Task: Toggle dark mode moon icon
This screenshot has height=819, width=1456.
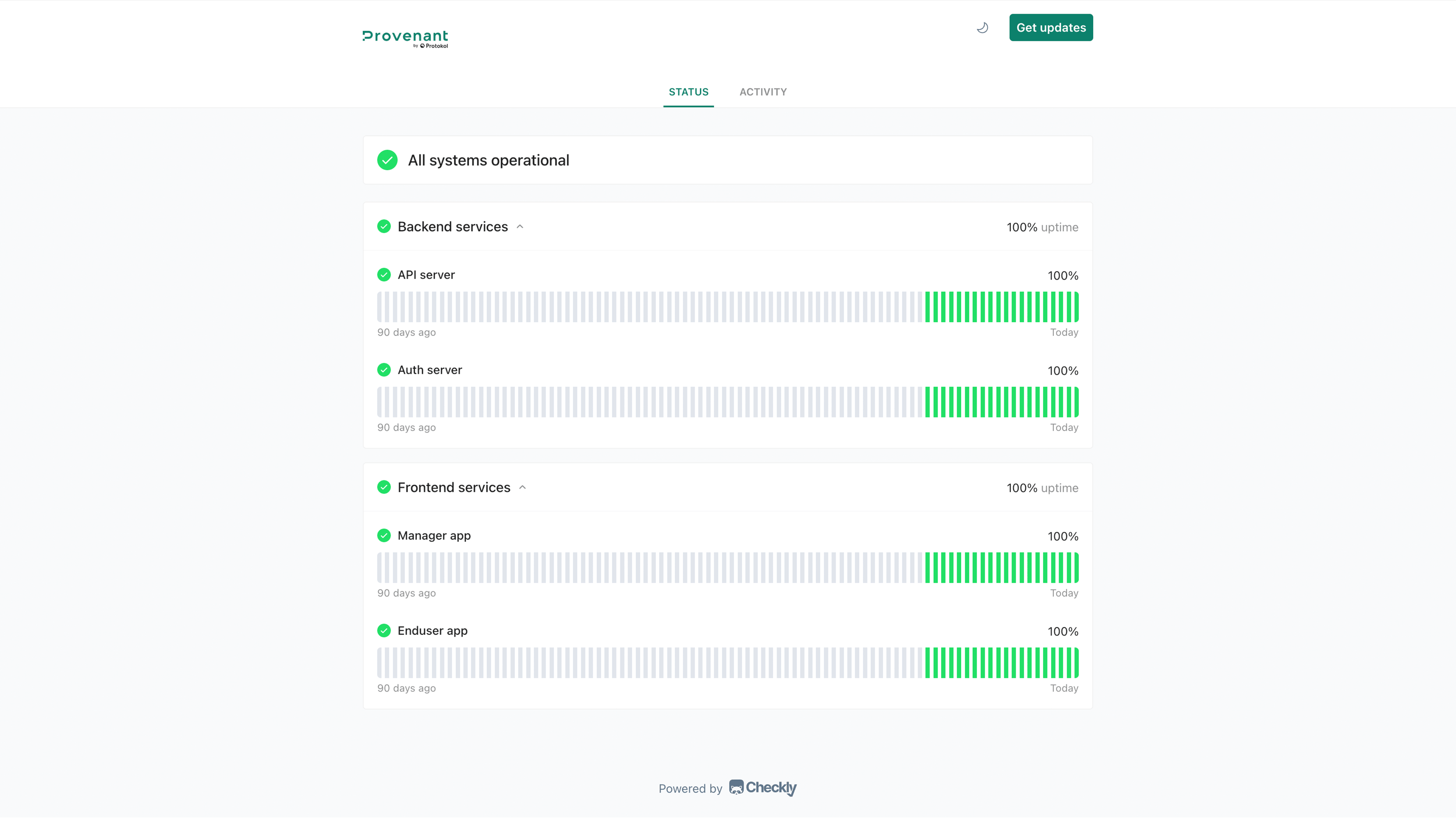Action: tap(982, 28)
